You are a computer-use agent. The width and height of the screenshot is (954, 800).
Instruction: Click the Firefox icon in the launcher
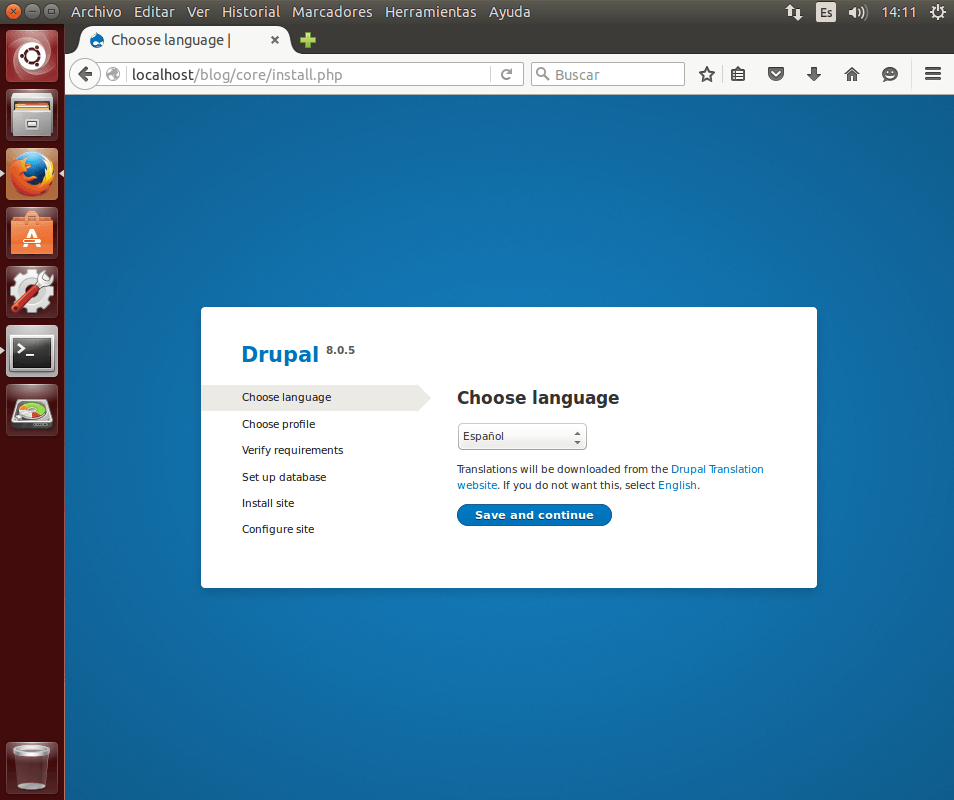[32, 175]
